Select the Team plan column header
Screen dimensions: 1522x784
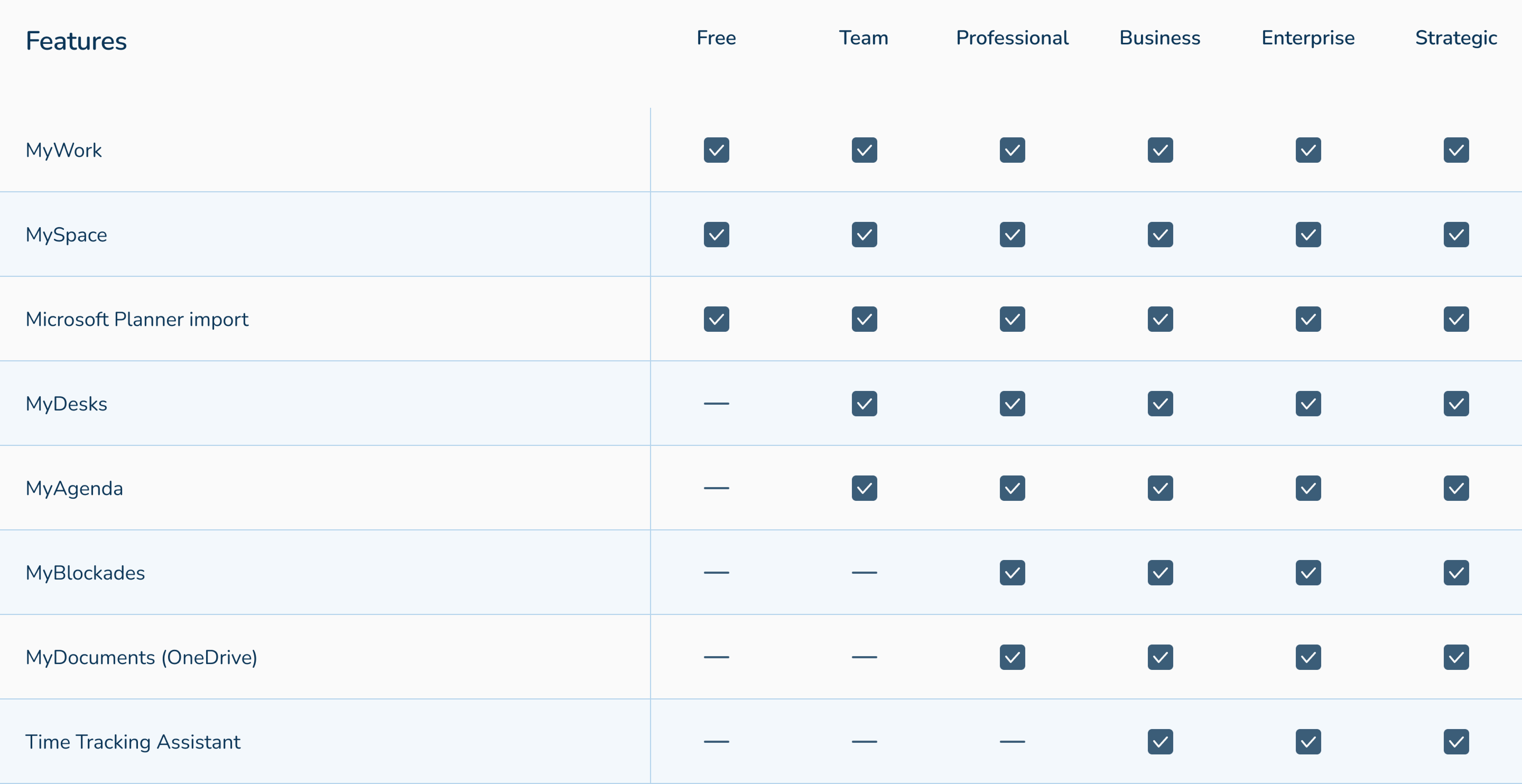click(864, 38)
